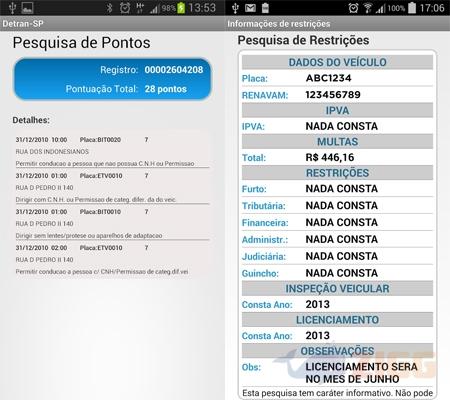Viewport: 450px width, 400px height.
Task: Tap the full battery icon near 17:06
Action: click(412, 8)
